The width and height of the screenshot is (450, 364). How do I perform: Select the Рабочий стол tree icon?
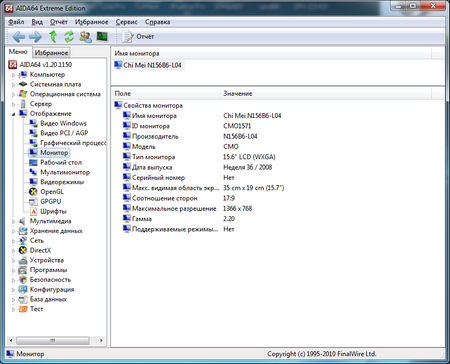coord(33,162)
